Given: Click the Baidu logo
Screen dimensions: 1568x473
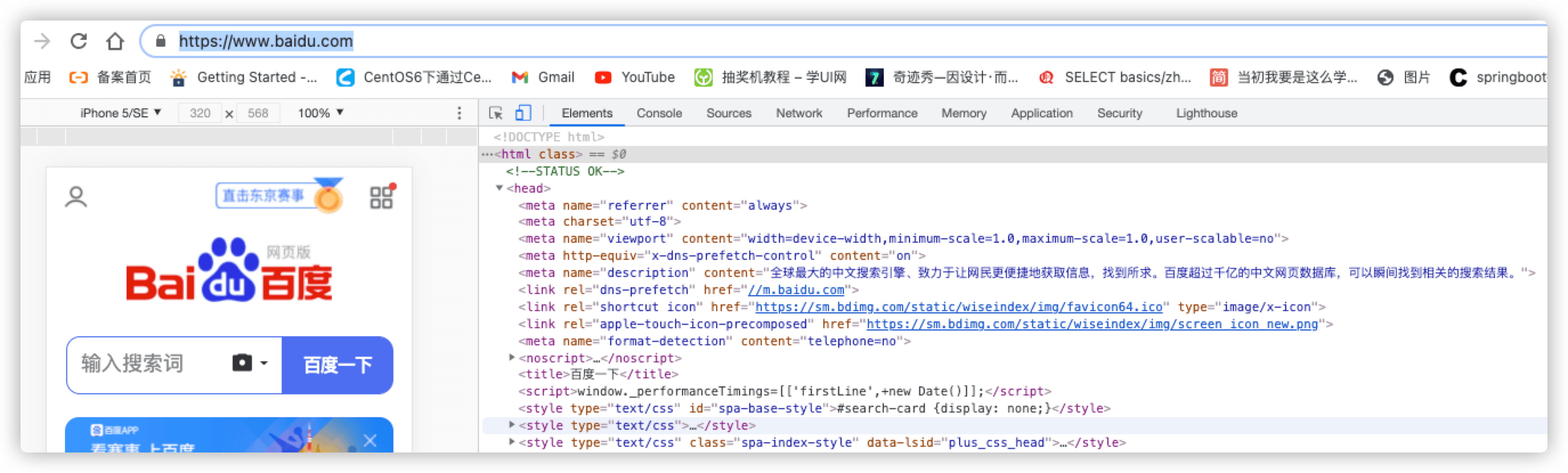Looking at the screenshot, I should coord(229,270).
